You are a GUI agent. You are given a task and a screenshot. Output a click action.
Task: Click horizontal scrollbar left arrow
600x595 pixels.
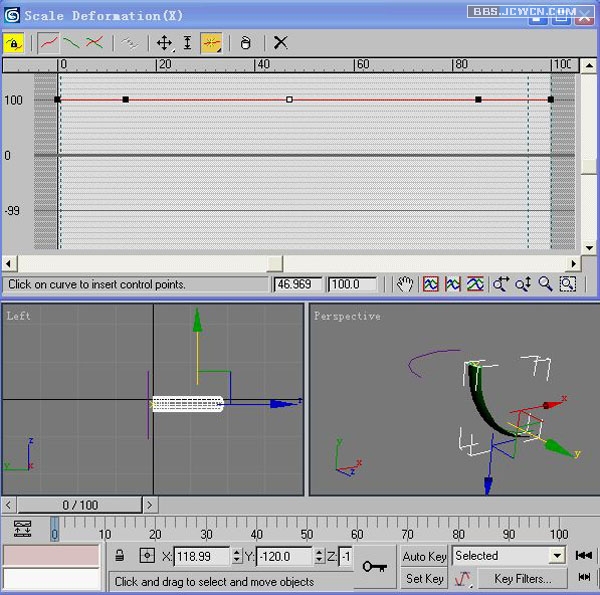(x=9, y=263)
